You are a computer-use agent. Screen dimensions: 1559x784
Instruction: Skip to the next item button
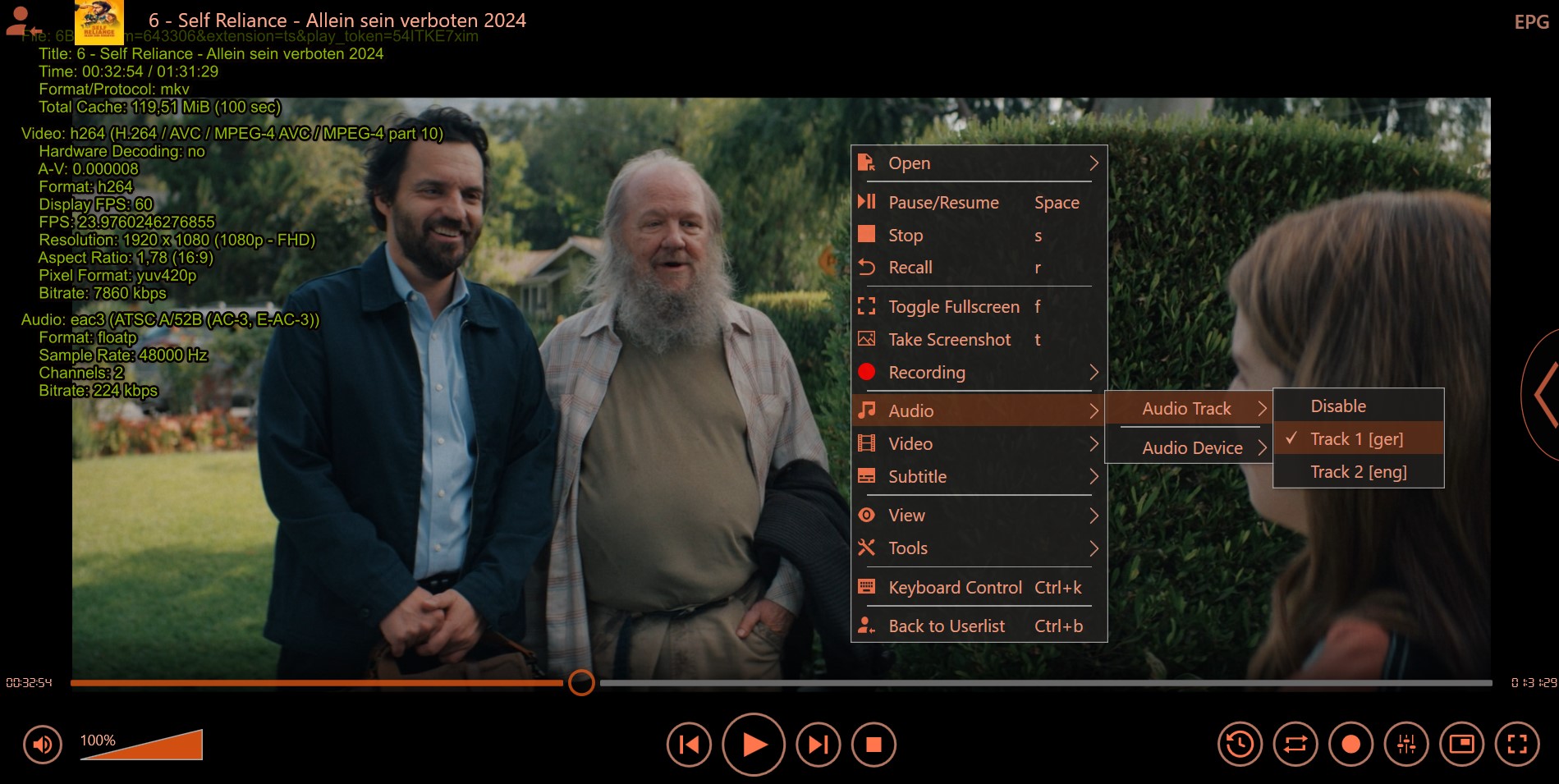point(818,745)
